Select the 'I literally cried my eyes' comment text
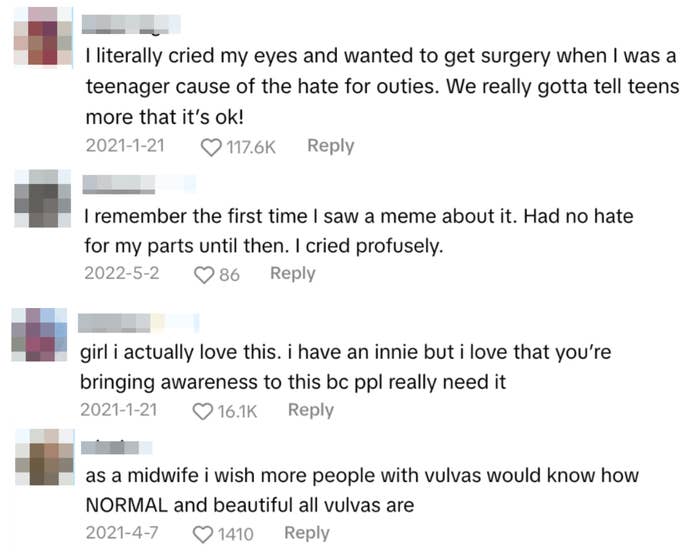This screenshot has height=556, width=700. point(380,84)
